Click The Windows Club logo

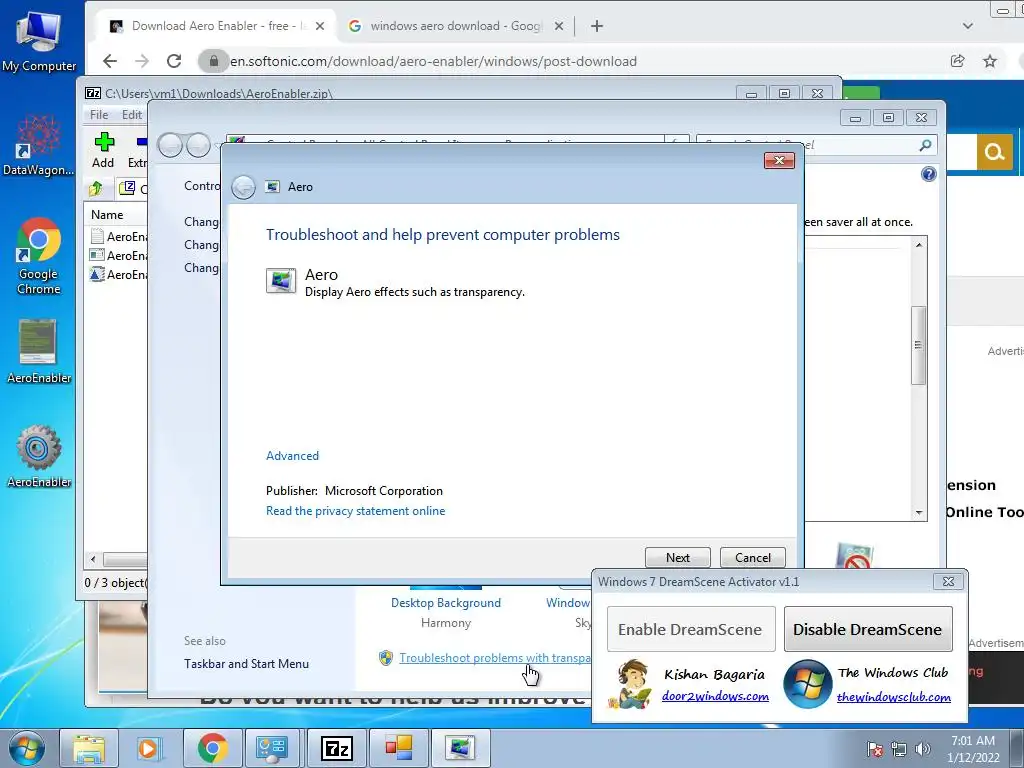(808, 684)
